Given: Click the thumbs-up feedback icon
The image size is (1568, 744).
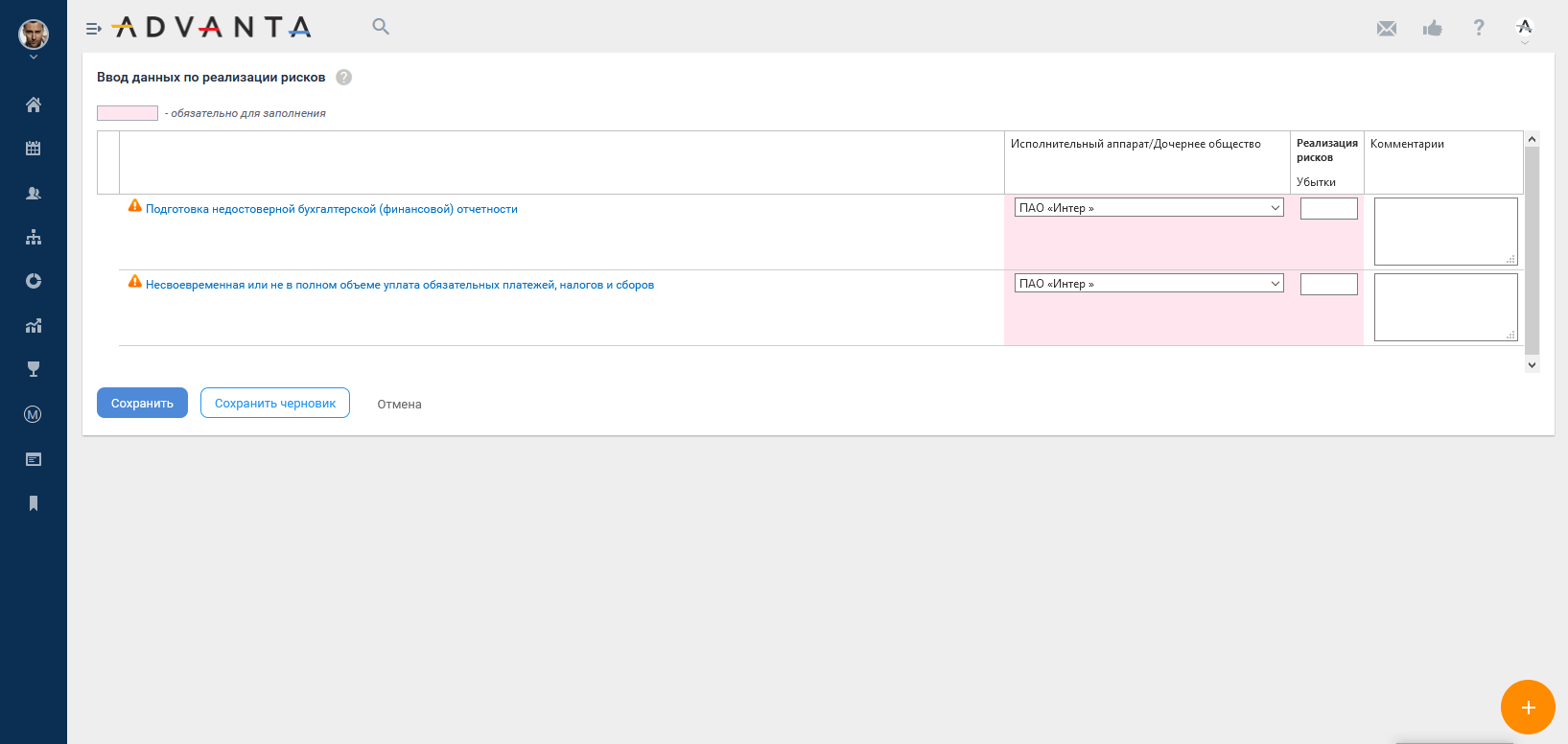Looking at the screenshot, I should coord(1432,28).
